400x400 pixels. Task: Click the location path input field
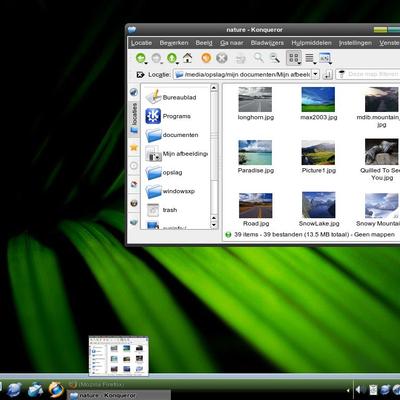coord(243,74)
